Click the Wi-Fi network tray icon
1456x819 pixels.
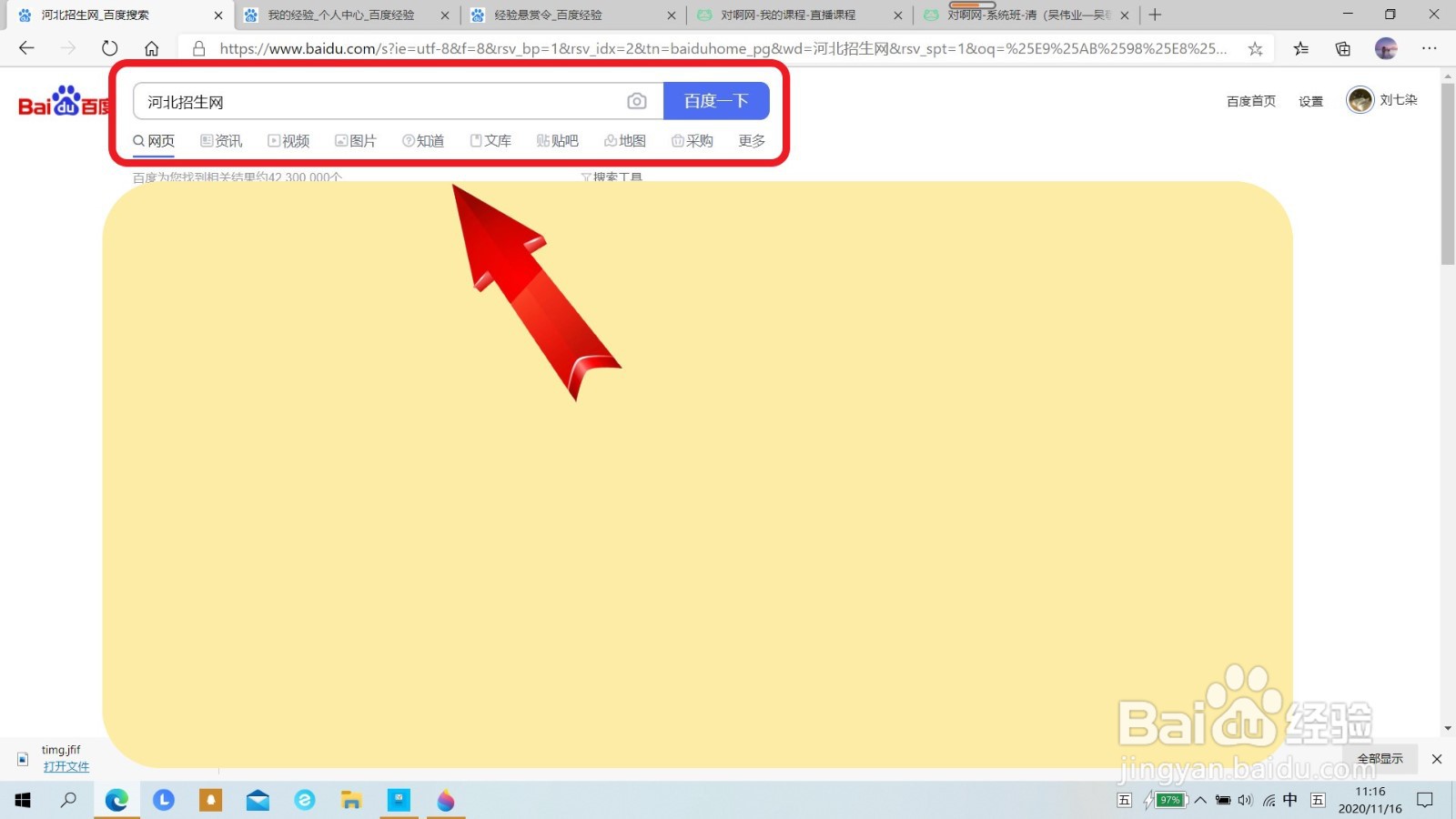coord(1269,800)
